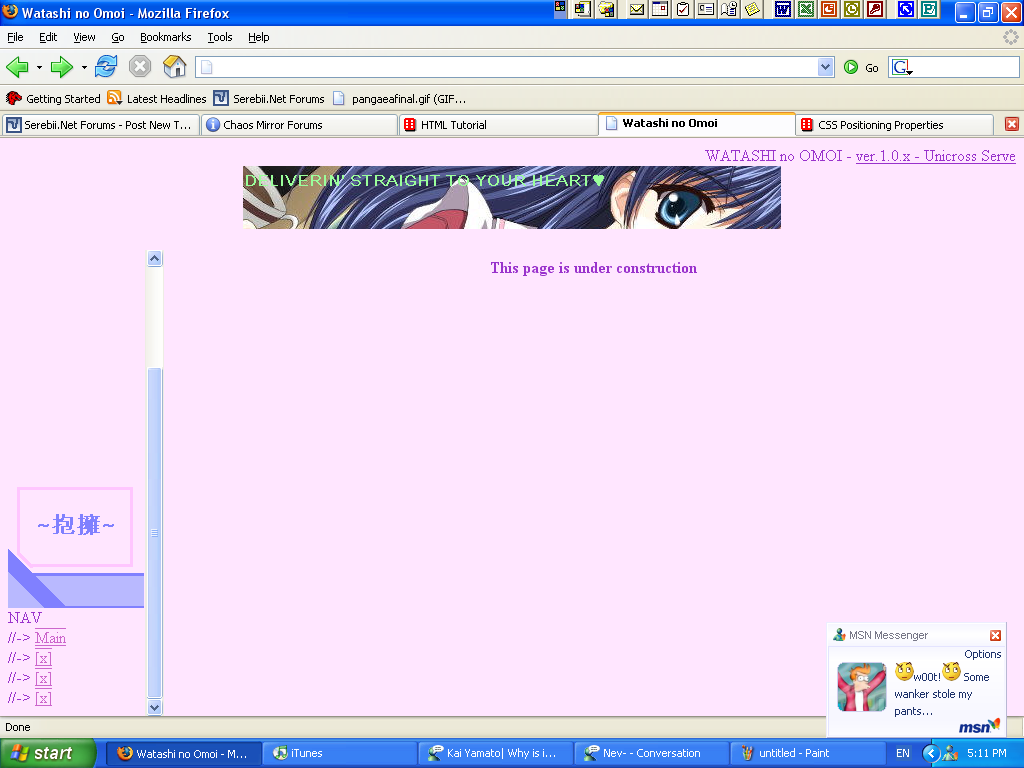Open the Help menu
Image resolution: width=1024 pixels, height=768 pixels.
259,37
